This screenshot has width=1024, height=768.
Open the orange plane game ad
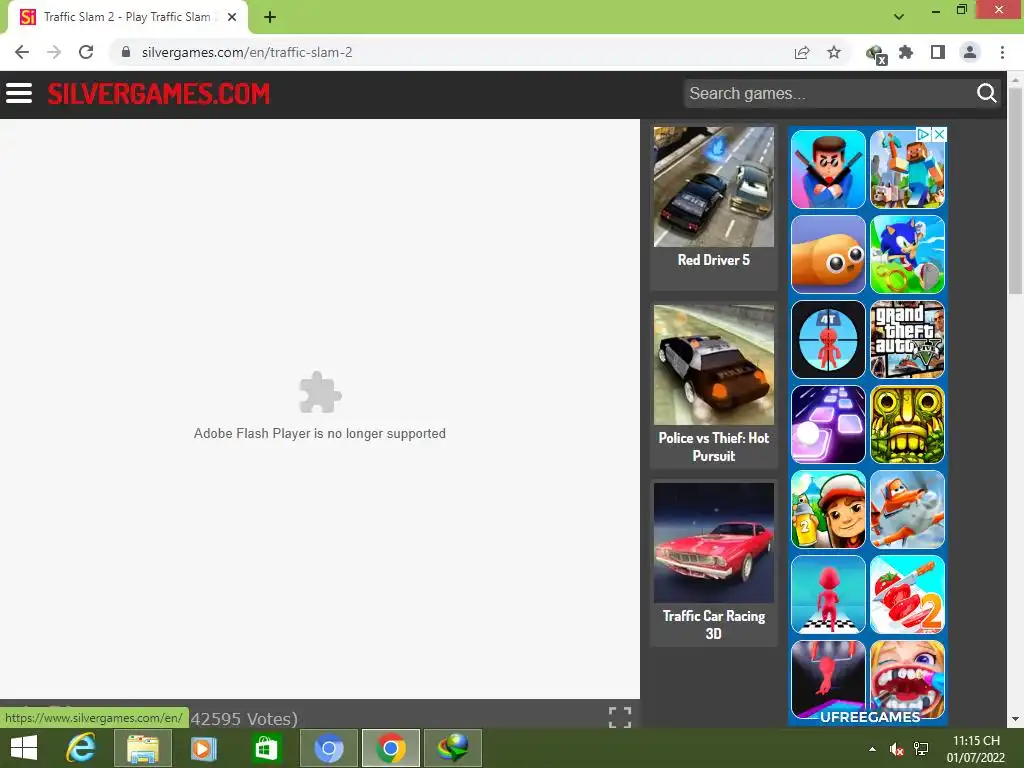[x=907, y=509]
